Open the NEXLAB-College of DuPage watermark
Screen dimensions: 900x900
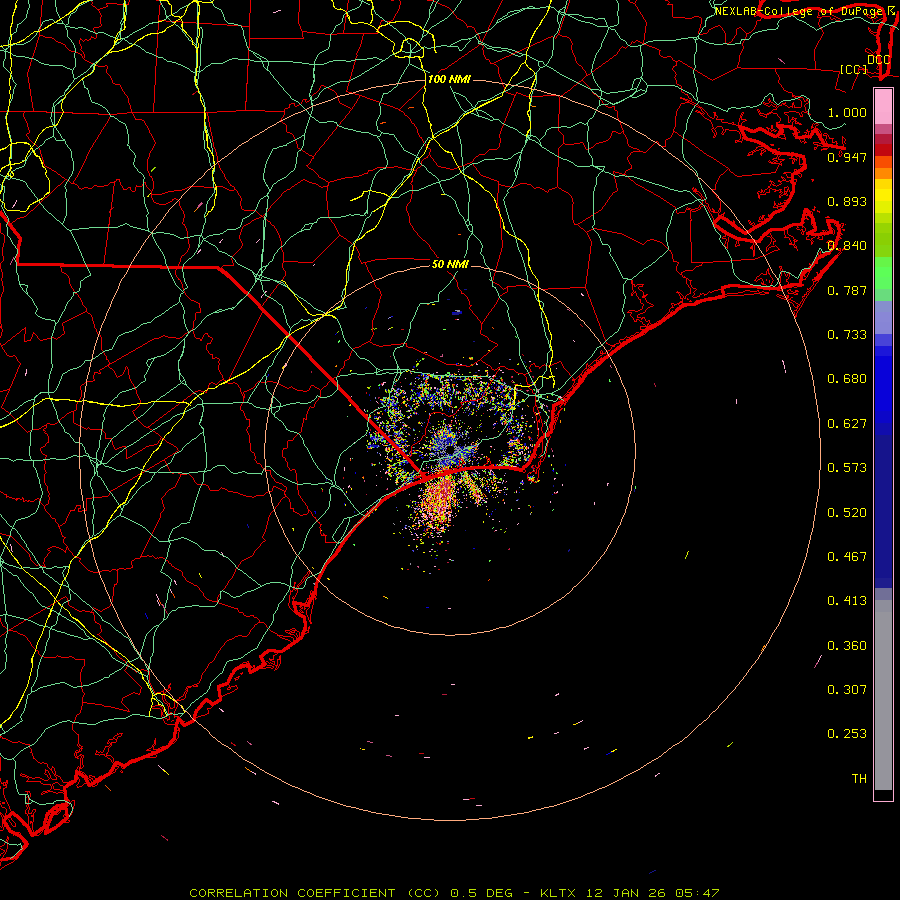pyautogui.click(x=805, y=11)
